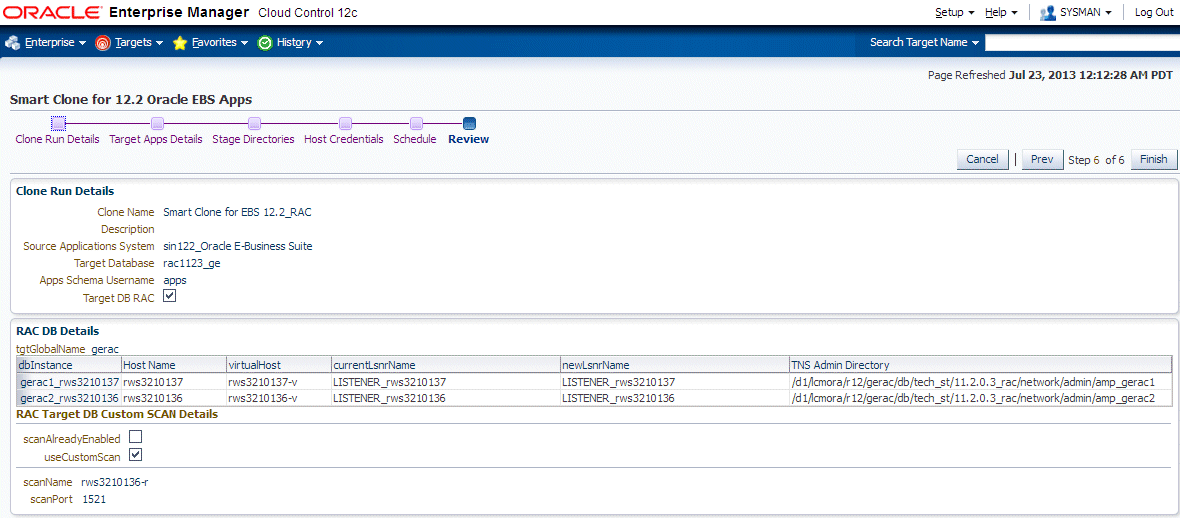The height and width of the screenshot is (518, 1180).
Task: Go to the Schedule step
Action: point(415,139)
